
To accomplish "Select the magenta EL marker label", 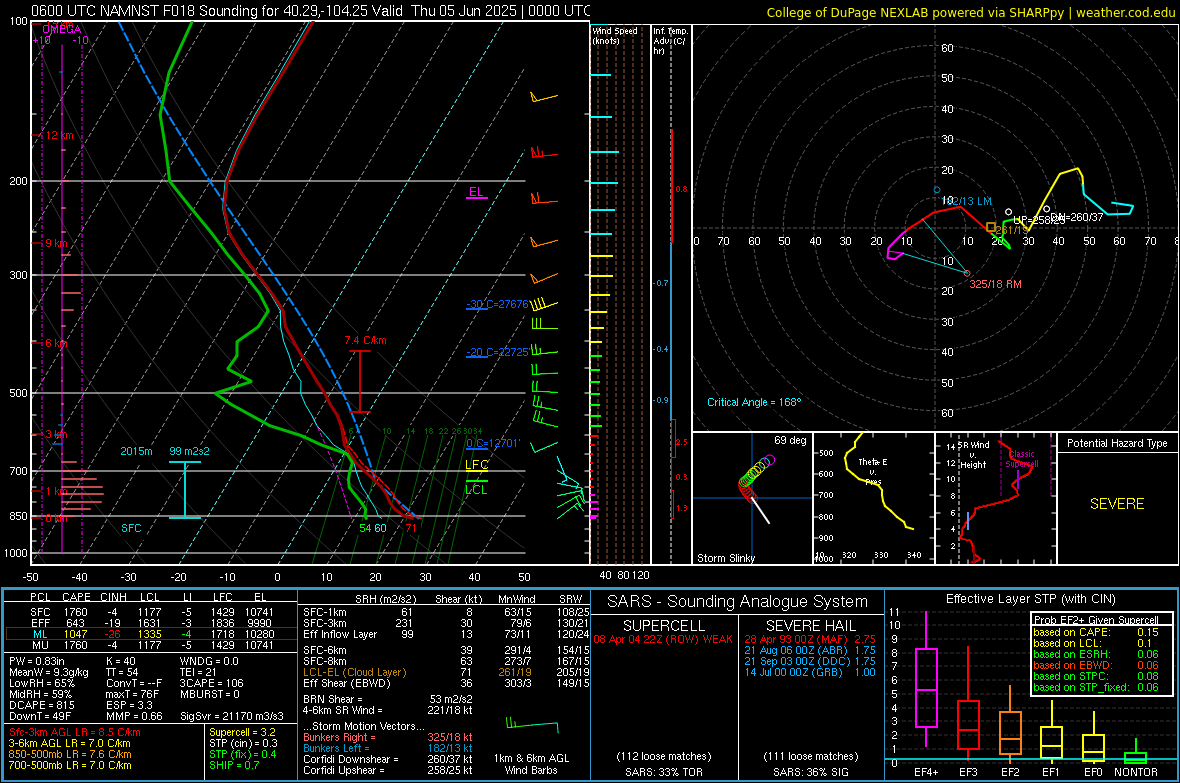I will pyautogui.click(x=476, y=192).
